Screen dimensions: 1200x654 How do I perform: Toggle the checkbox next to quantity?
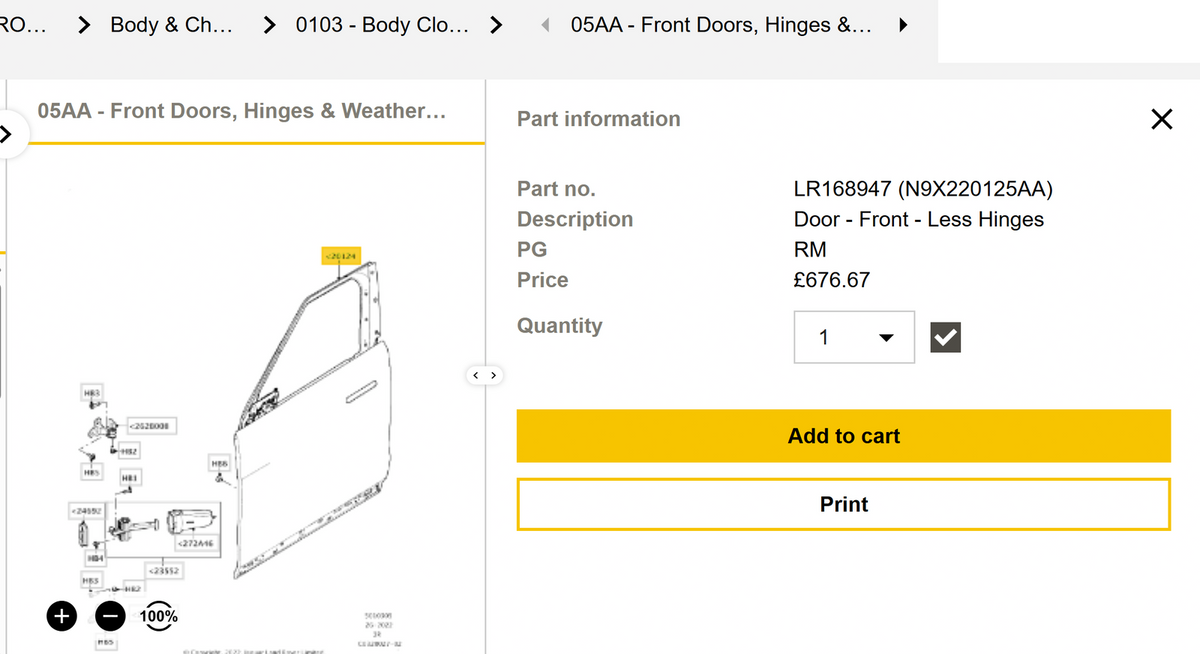[945, 338]
